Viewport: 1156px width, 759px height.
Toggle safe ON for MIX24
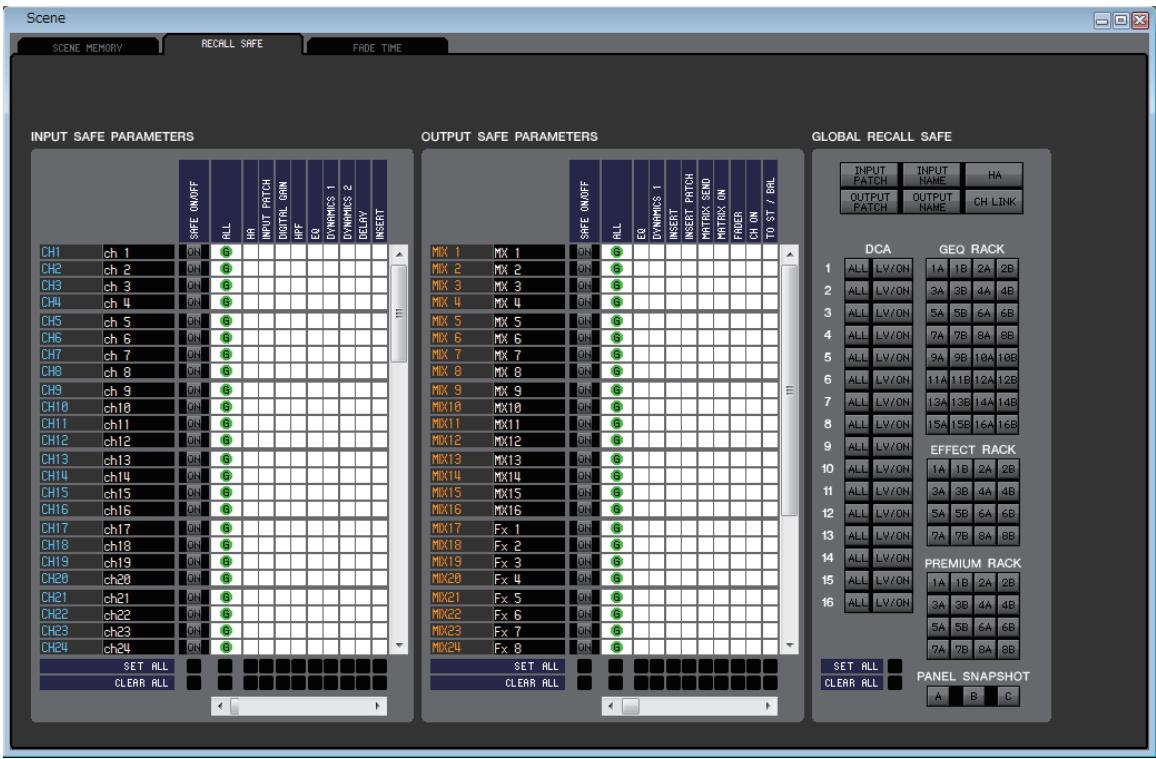(x=584, y=648)
